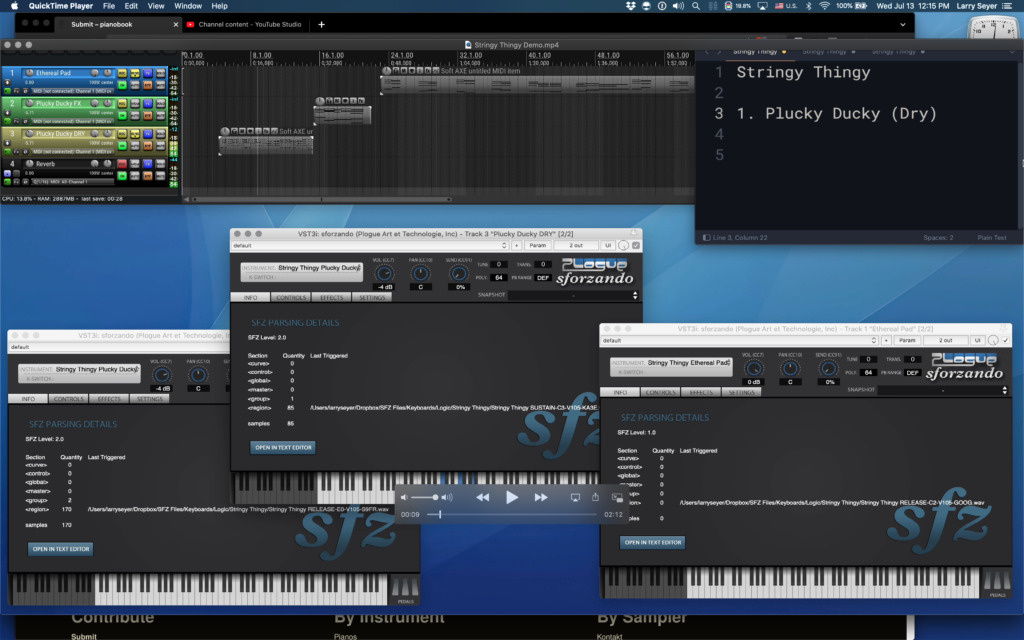Click the Soft AXE MIDI item on track 3
The height and width of the screenshot is (640, 1024).
[266, 144]
